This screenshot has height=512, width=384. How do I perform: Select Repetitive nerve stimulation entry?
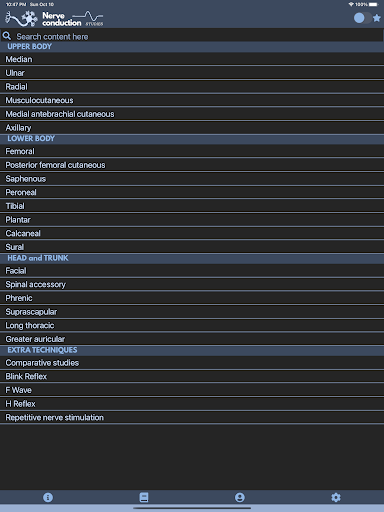pos(192,417)
